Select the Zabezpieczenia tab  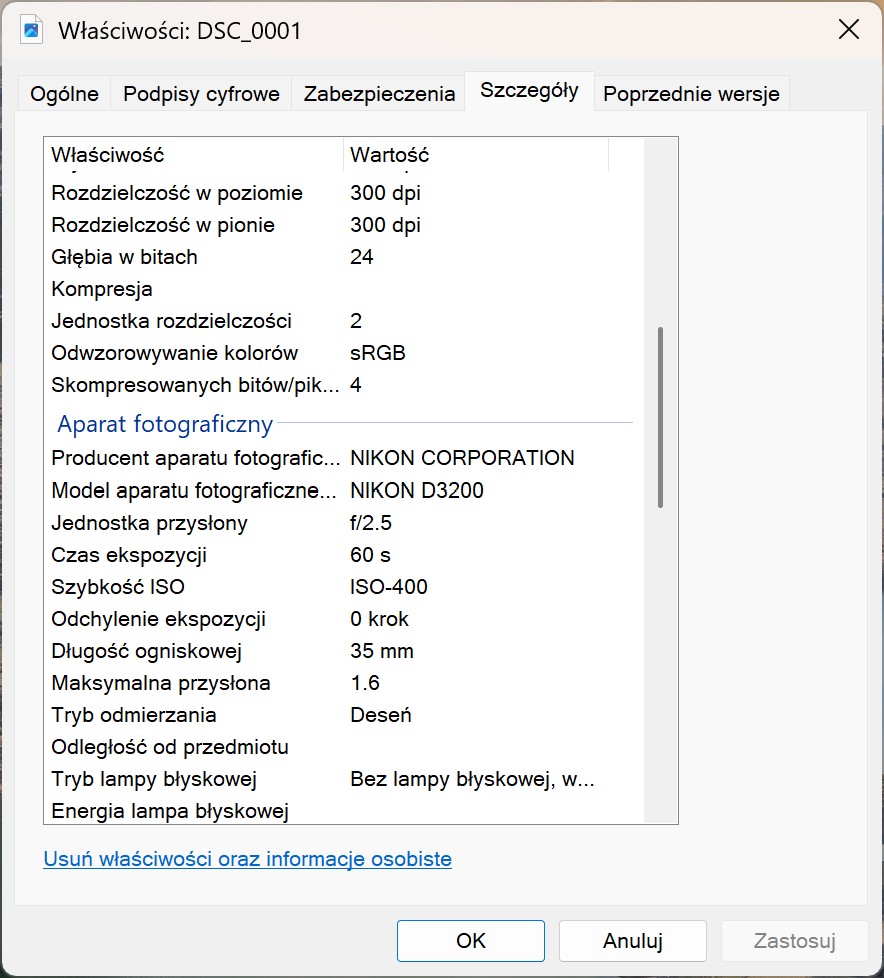(379, 94)
